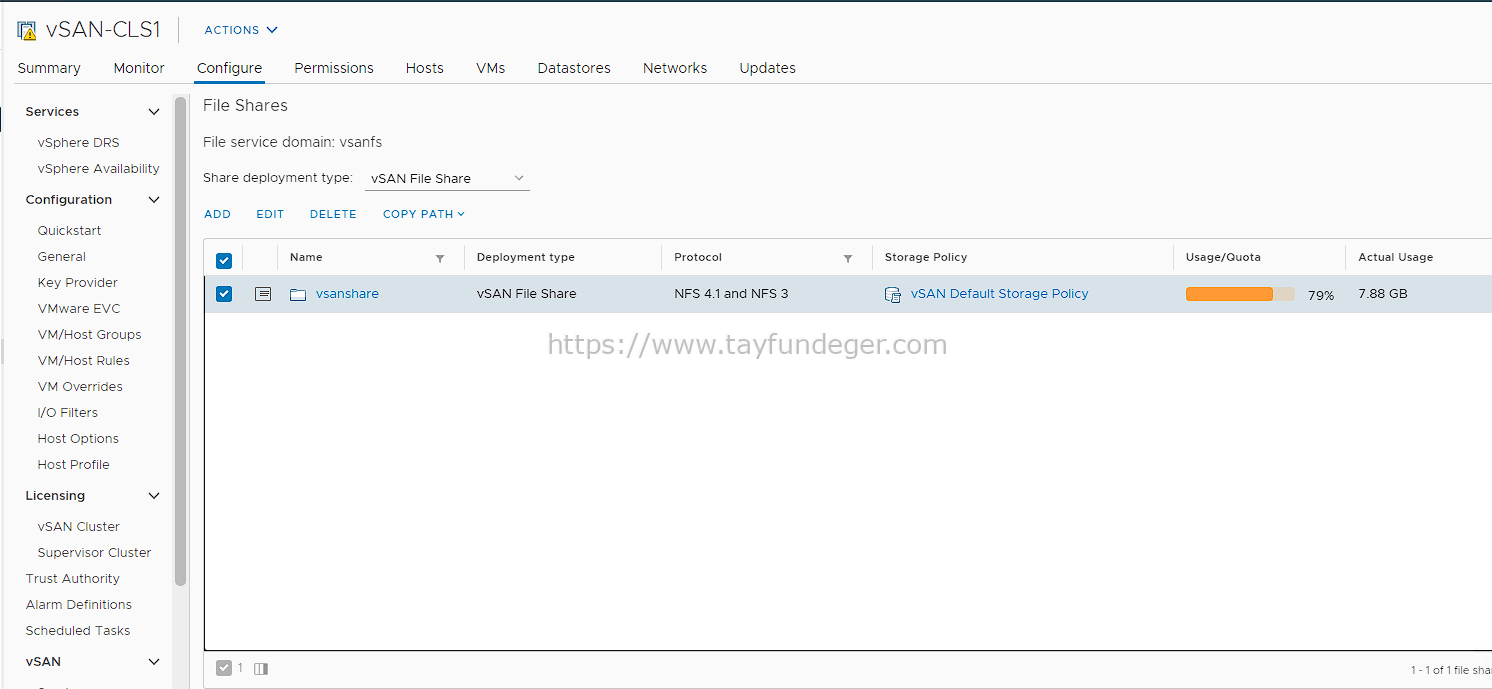Click the NFS 4.1 and NFS 3 cell
The width and height of the screenshot is (1492, 689).
[x=731, y=294]
